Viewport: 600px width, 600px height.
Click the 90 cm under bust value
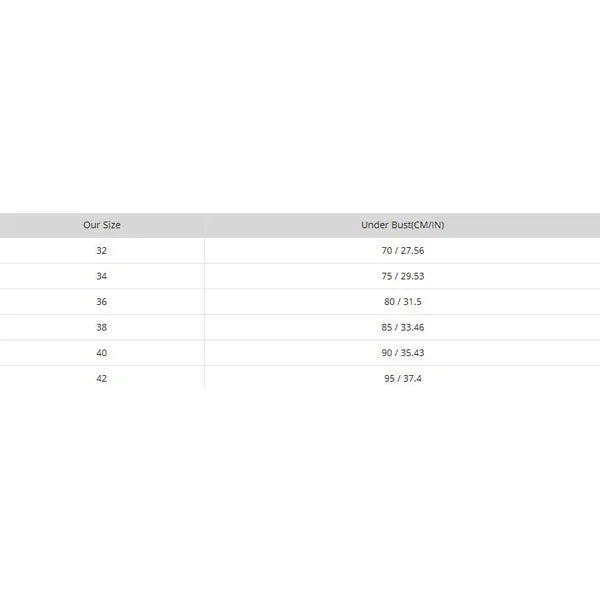pos(386,353)
